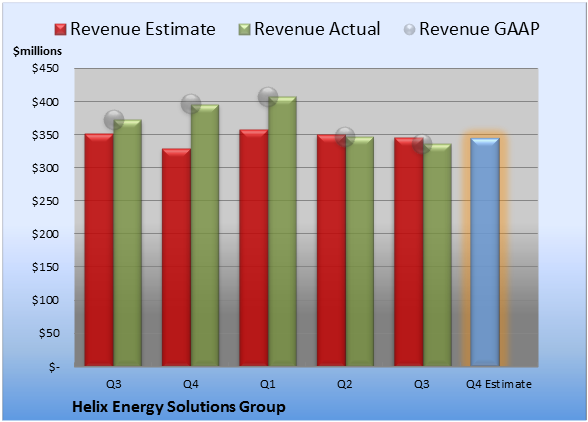Screen dimensions: 588x422
Task: Click the '$150' y-axis value
Action: click(x=45, y=267)
